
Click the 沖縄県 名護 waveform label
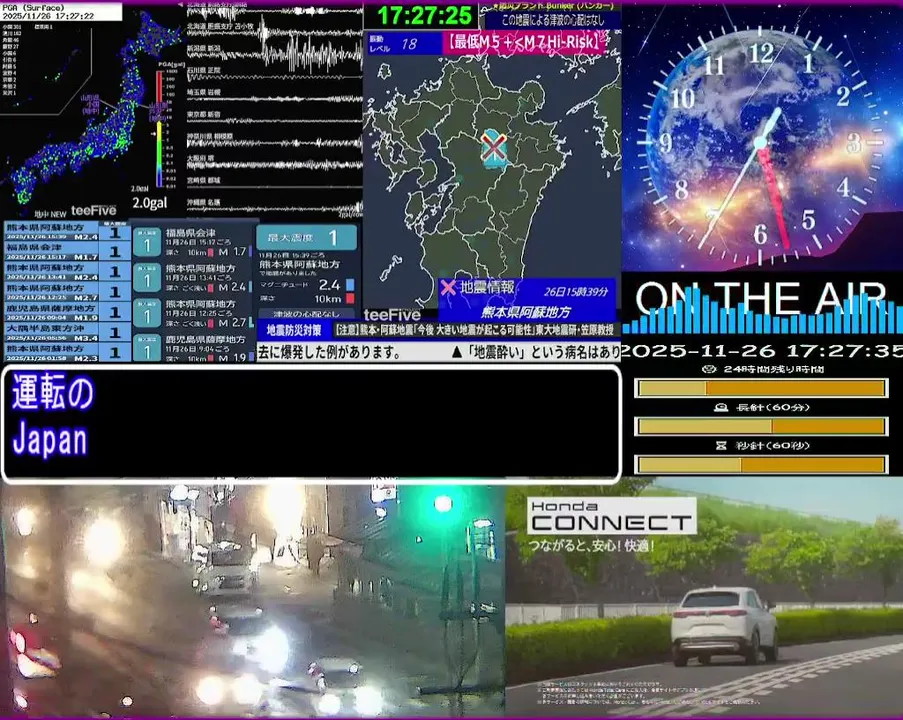tap(203, 202)
